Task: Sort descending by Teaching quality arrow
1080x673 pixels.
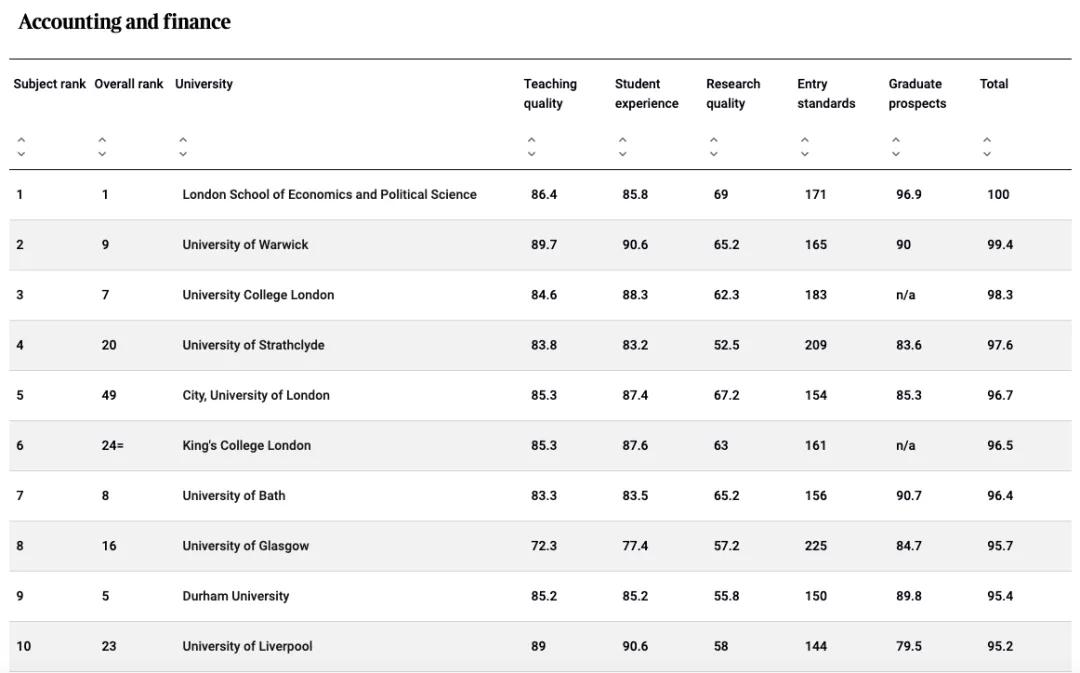Action: (531, 154)
